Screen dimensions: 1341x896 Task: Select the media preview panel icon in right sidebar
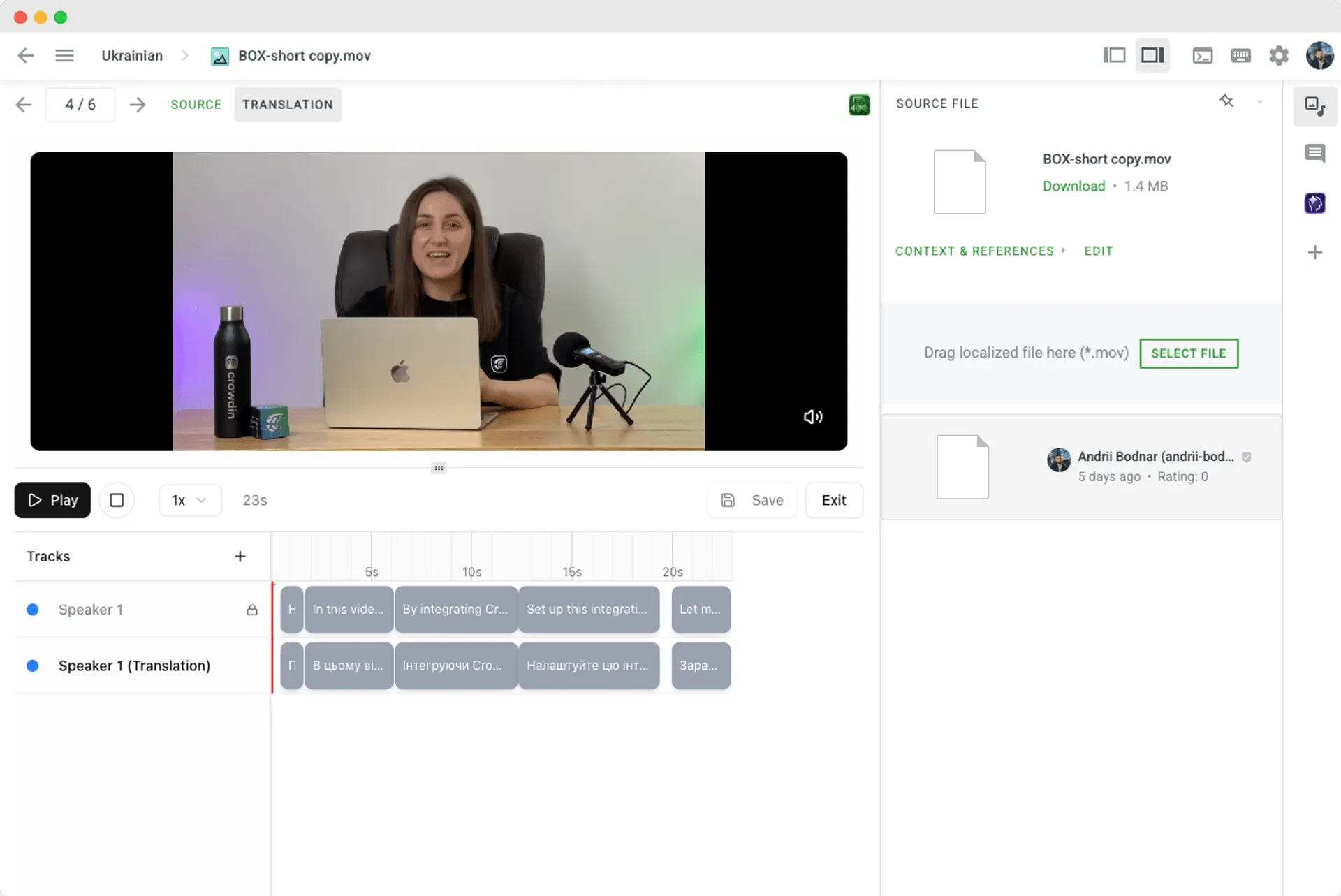point(1314,106)
